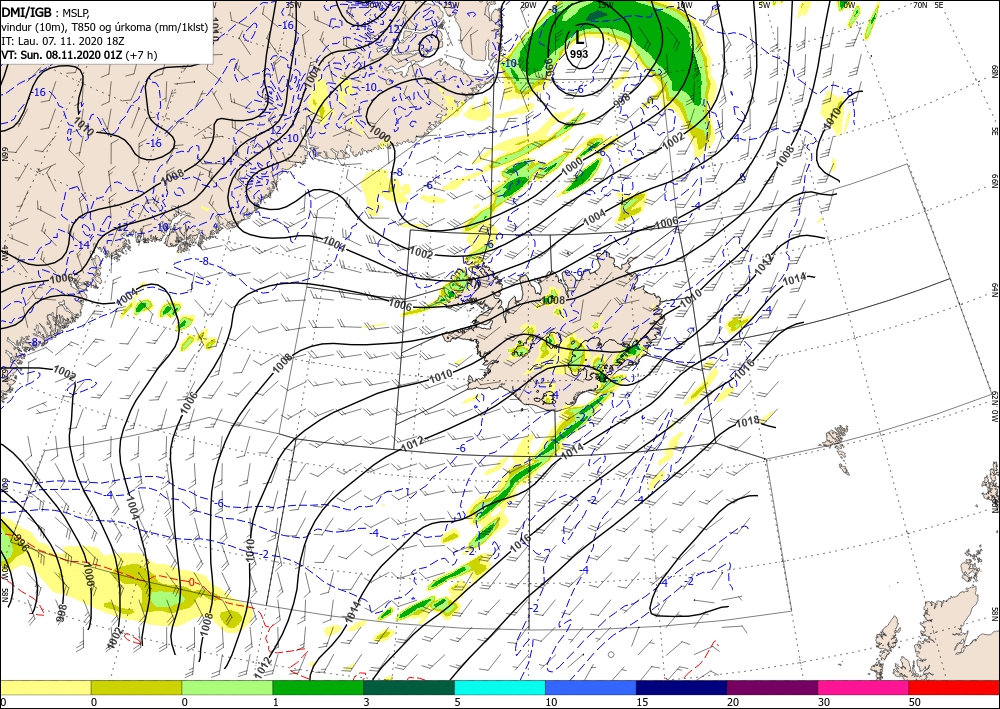1000x709 pixels.
Task: Click legend scale value "50"
Action: point(915,702)
